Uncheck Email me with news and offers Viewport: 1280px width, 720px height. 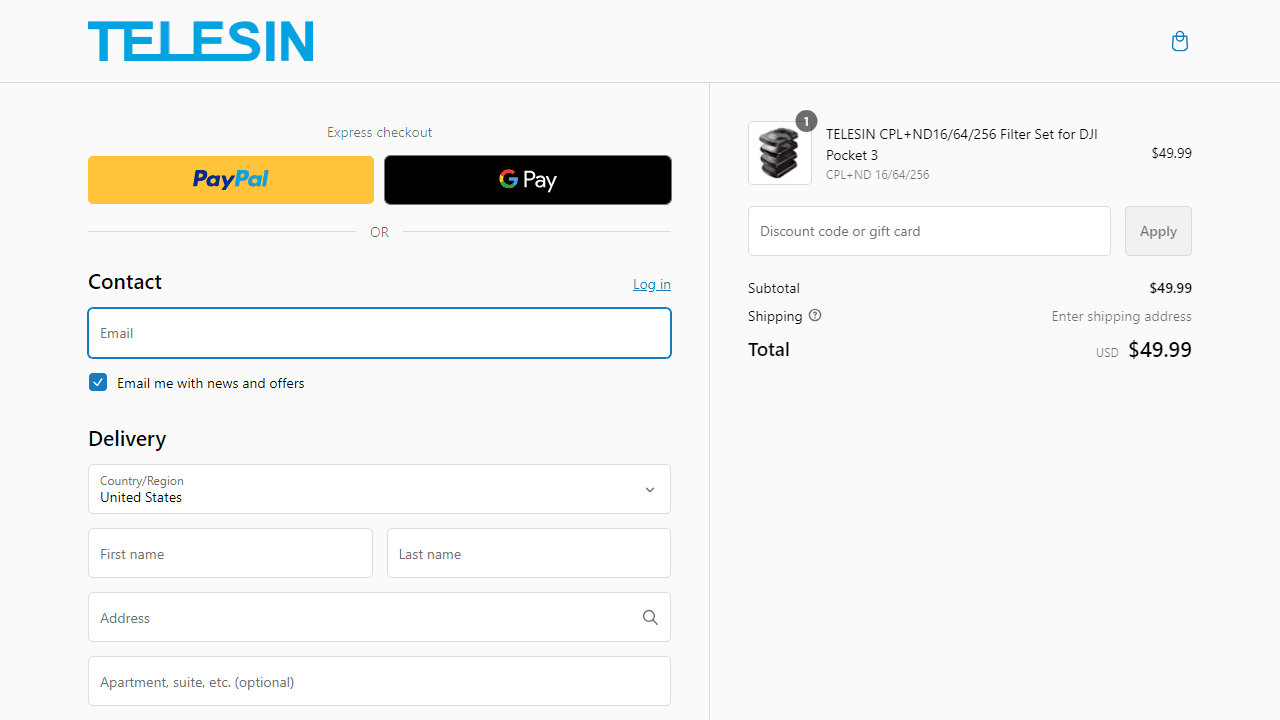pos(98,382)
